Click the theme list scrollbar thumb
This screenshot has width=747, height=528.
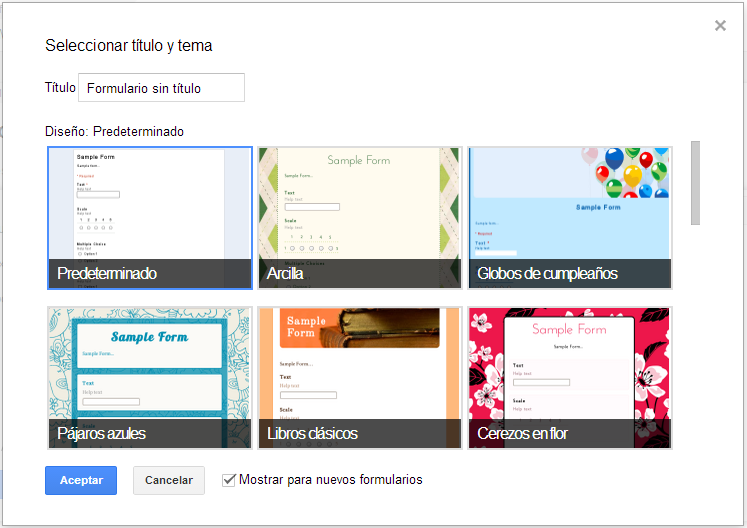(x=695, y=184)
